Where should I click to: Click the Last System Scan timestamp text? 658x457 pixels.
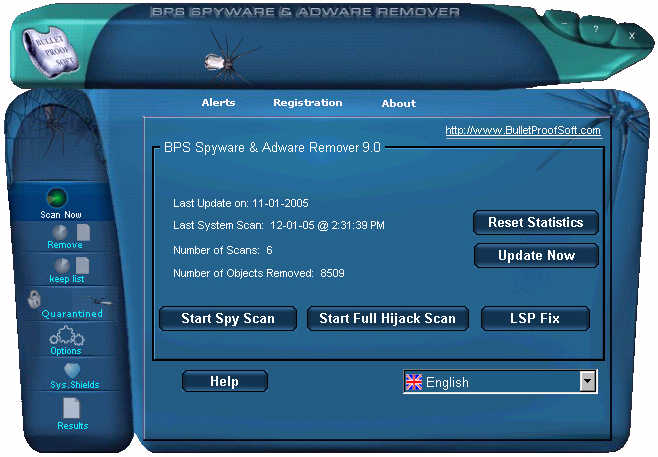[x=279, y=225]
